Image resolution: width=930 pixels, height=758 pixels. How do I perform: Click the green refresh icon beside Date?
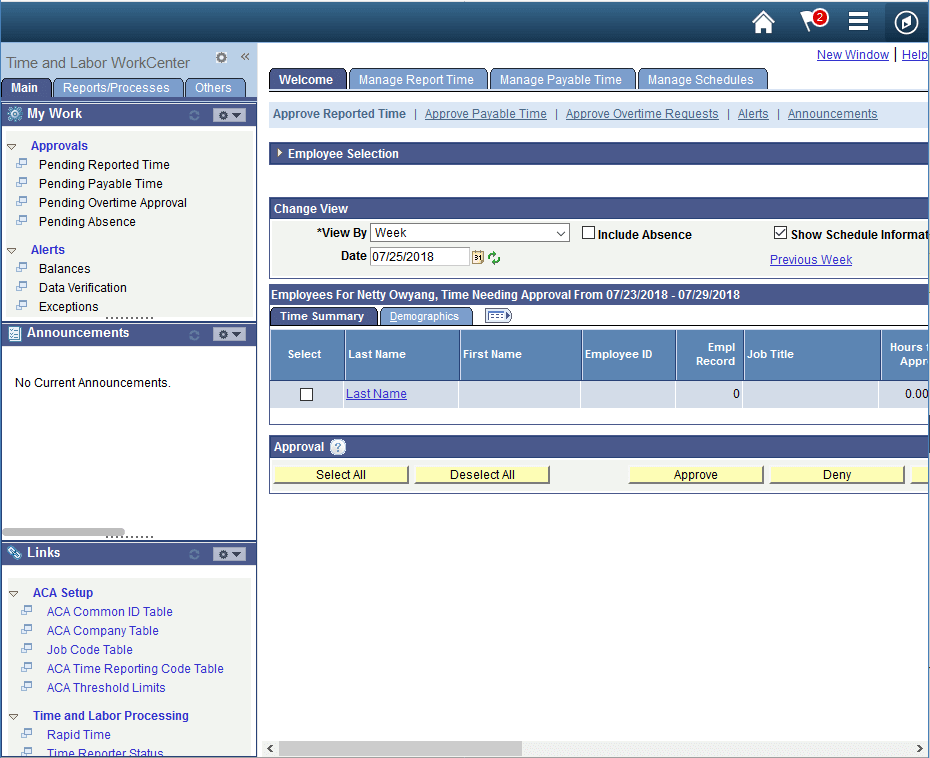tap(494, 258)
